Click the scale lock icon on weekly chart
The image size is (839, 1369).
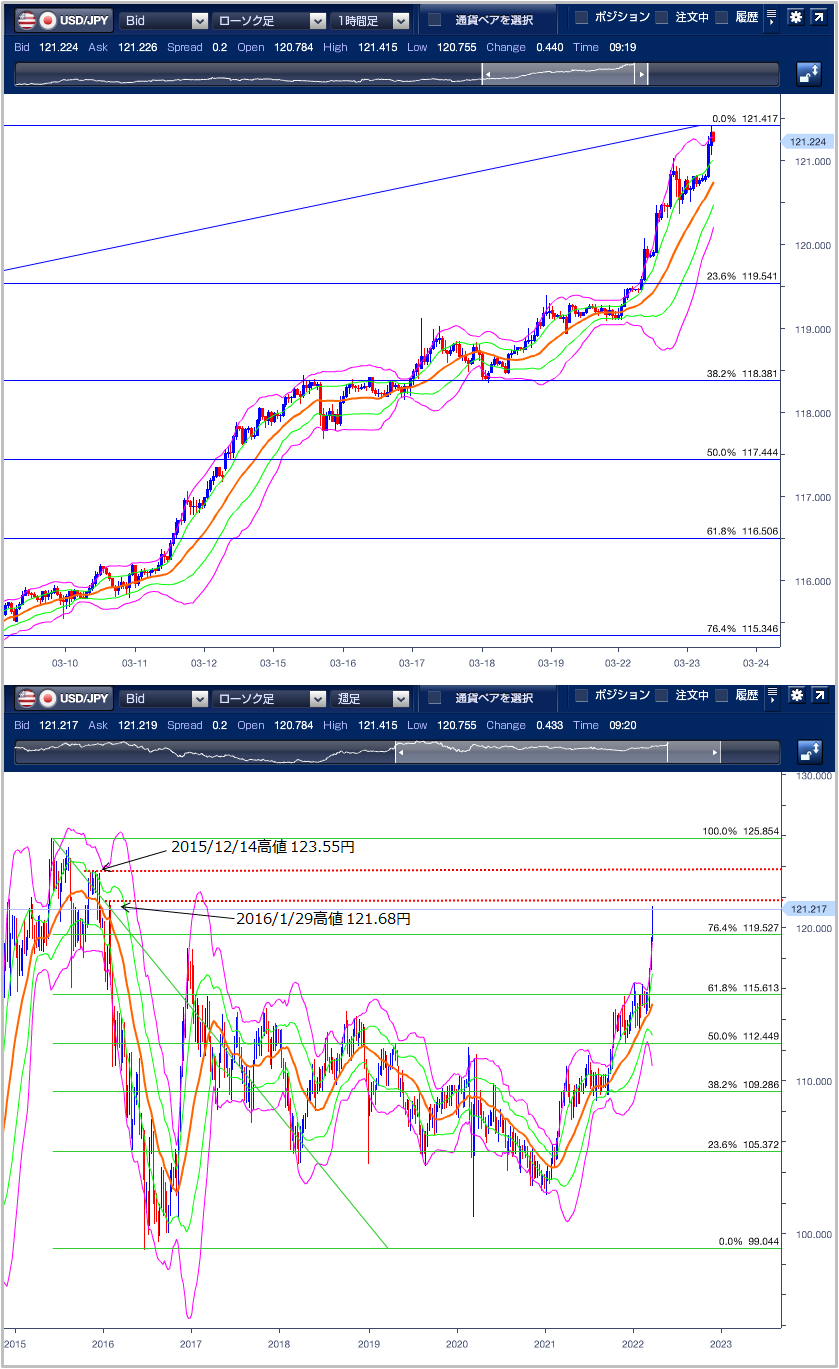pyautogui.click(x=808, y=752)
